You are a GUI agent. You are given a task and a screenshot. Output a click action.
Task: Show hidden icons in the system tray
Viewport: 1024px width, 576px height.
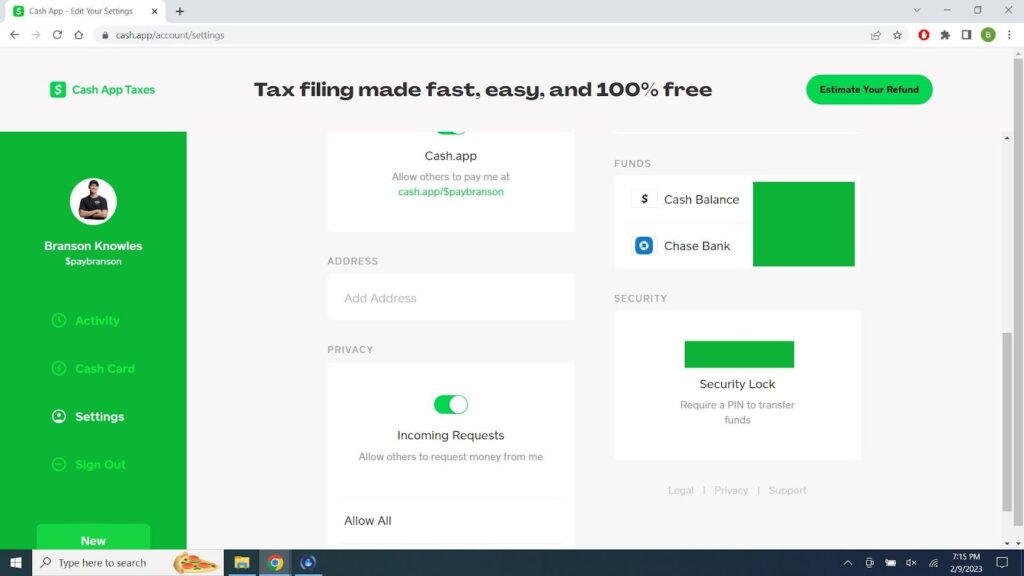click(848, 563)
